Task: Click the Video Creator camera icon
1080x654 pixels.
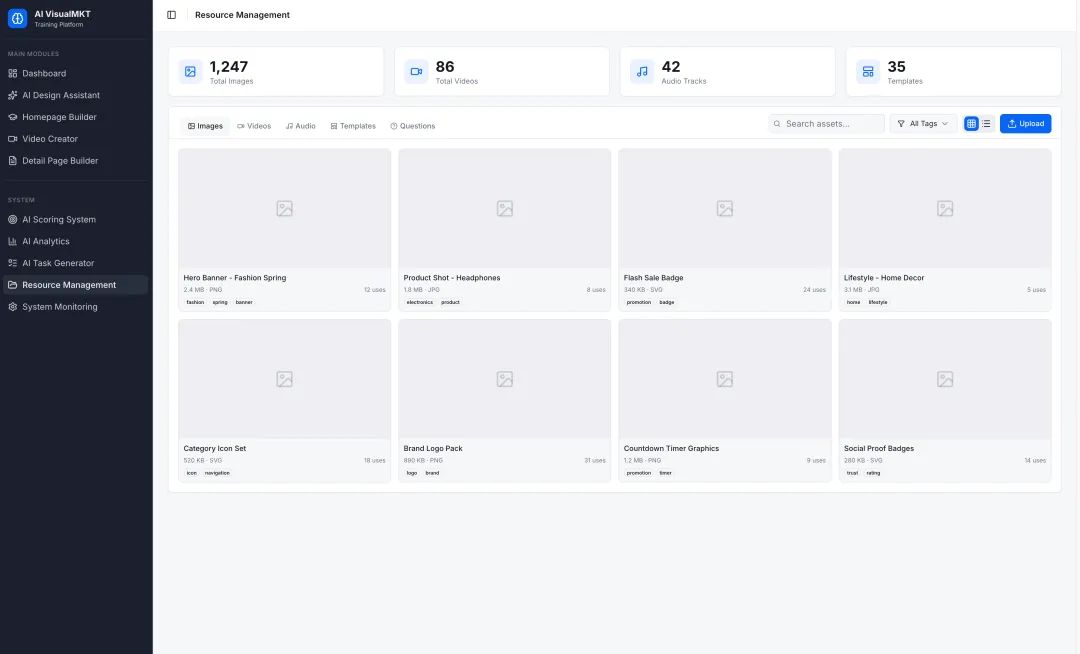Action: (x=12, y=138)
